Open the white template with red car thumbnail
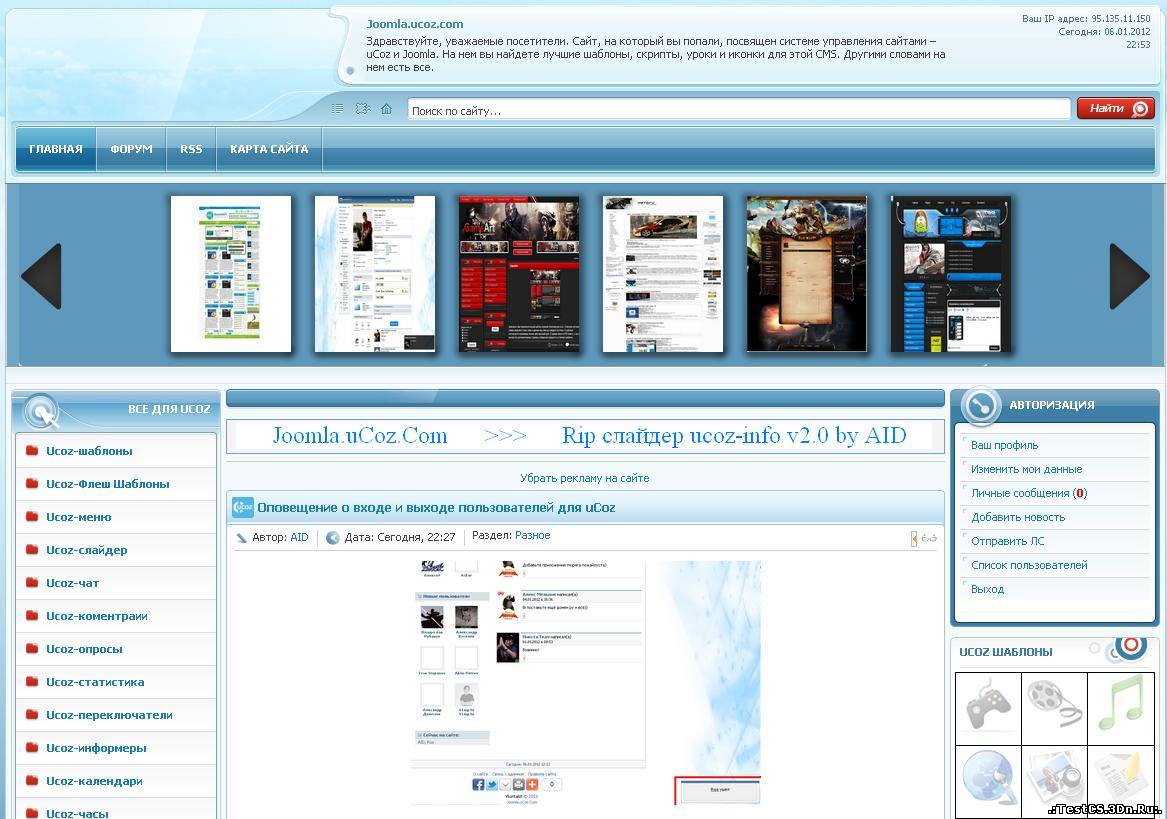The image size is (1167, 819). point(663,274)
